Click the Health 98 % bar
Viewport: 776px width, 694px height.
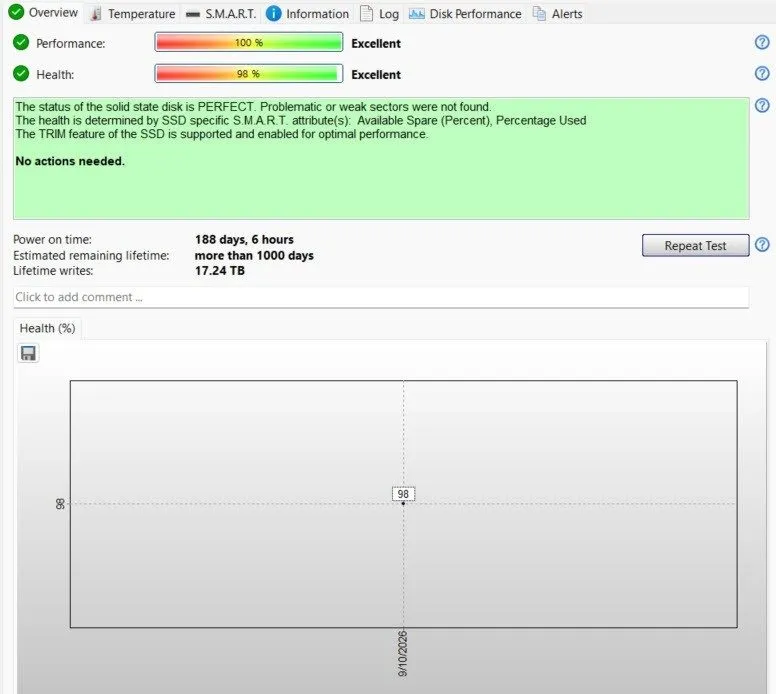point(248,74)
